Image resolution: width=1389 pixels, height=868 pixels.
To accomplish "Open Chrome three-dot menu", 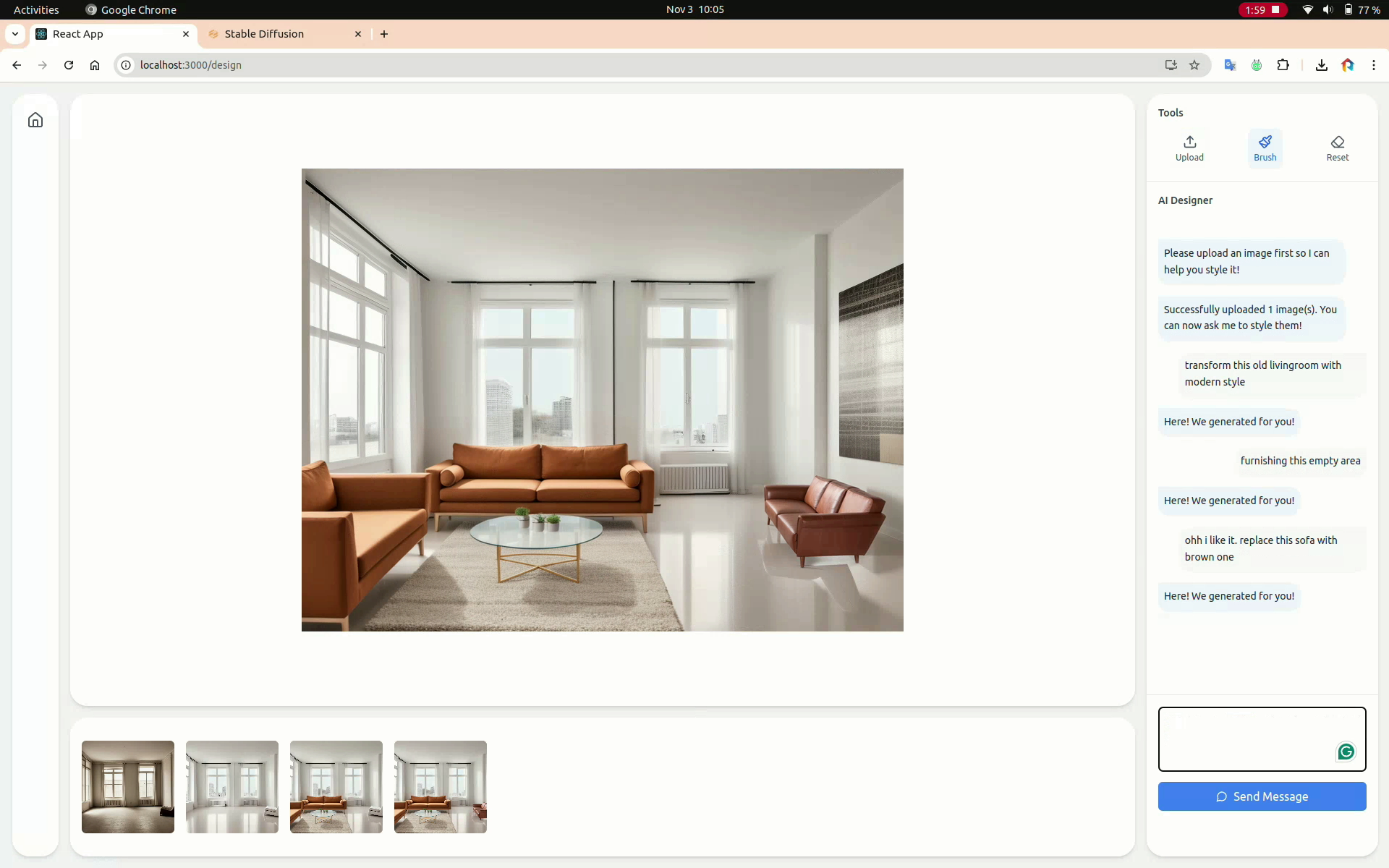I will (1373, 65).
